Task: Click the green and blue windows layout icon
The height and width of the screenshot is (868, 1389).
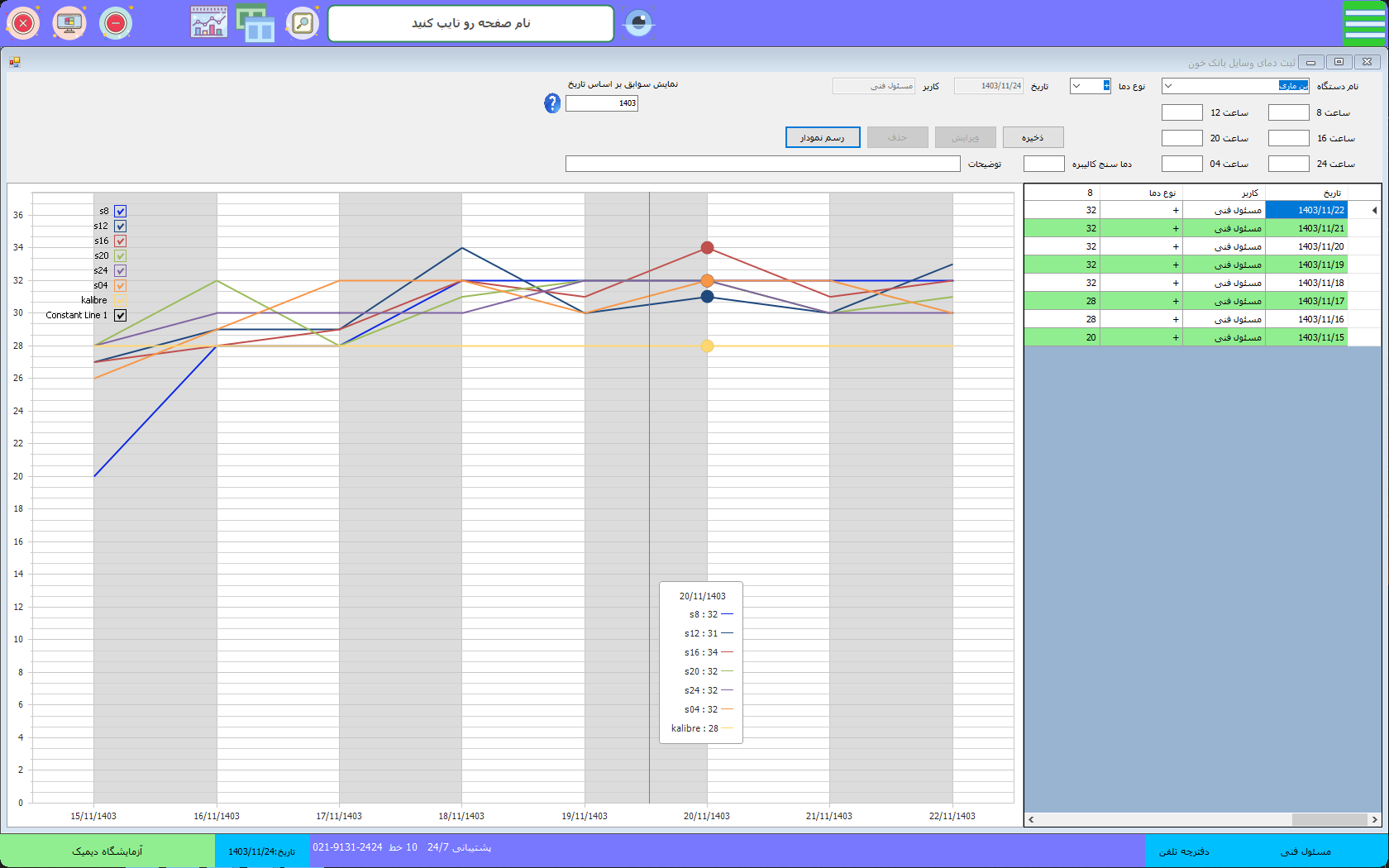Action: click(x=255, y=23)
